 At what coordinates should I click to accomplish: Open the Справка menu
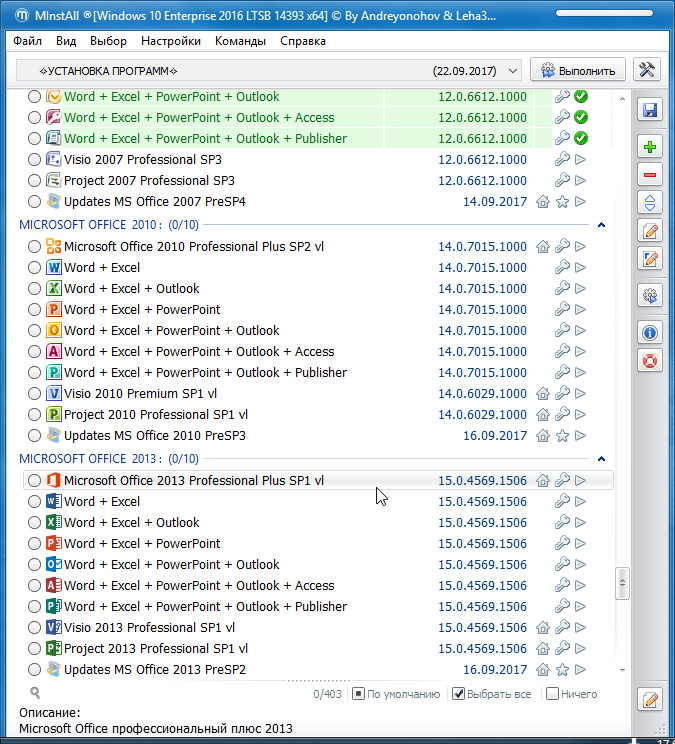[x=303, y=41]
